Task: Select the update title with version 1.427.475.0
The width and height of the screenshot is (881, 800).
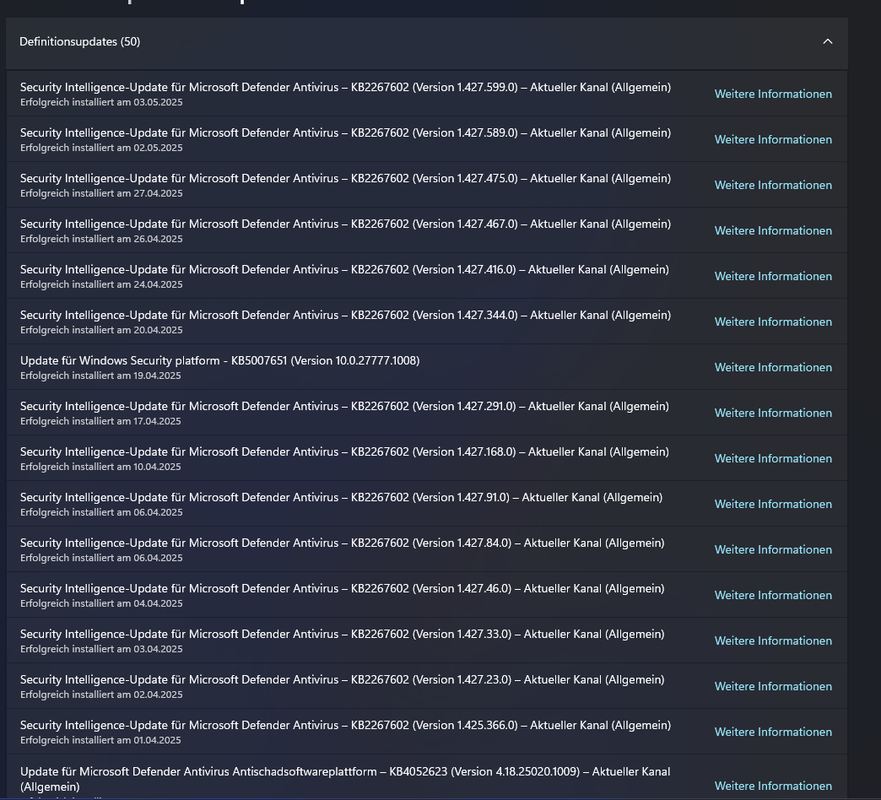Action: (346, 178)
